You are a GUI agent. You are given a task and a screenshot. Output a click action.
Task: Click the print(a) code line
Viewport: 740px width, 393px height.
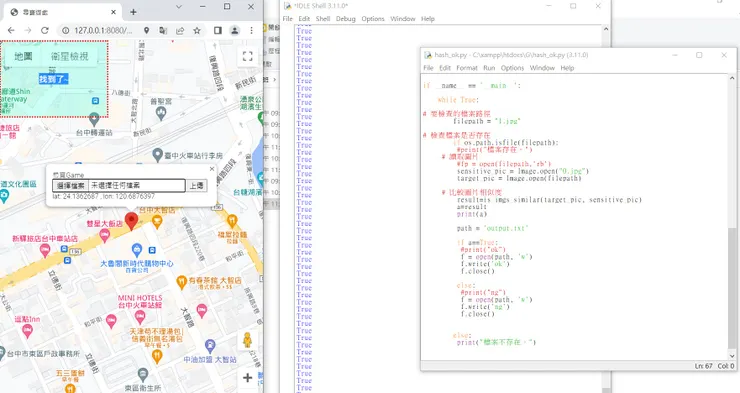[x=471, y=214]
